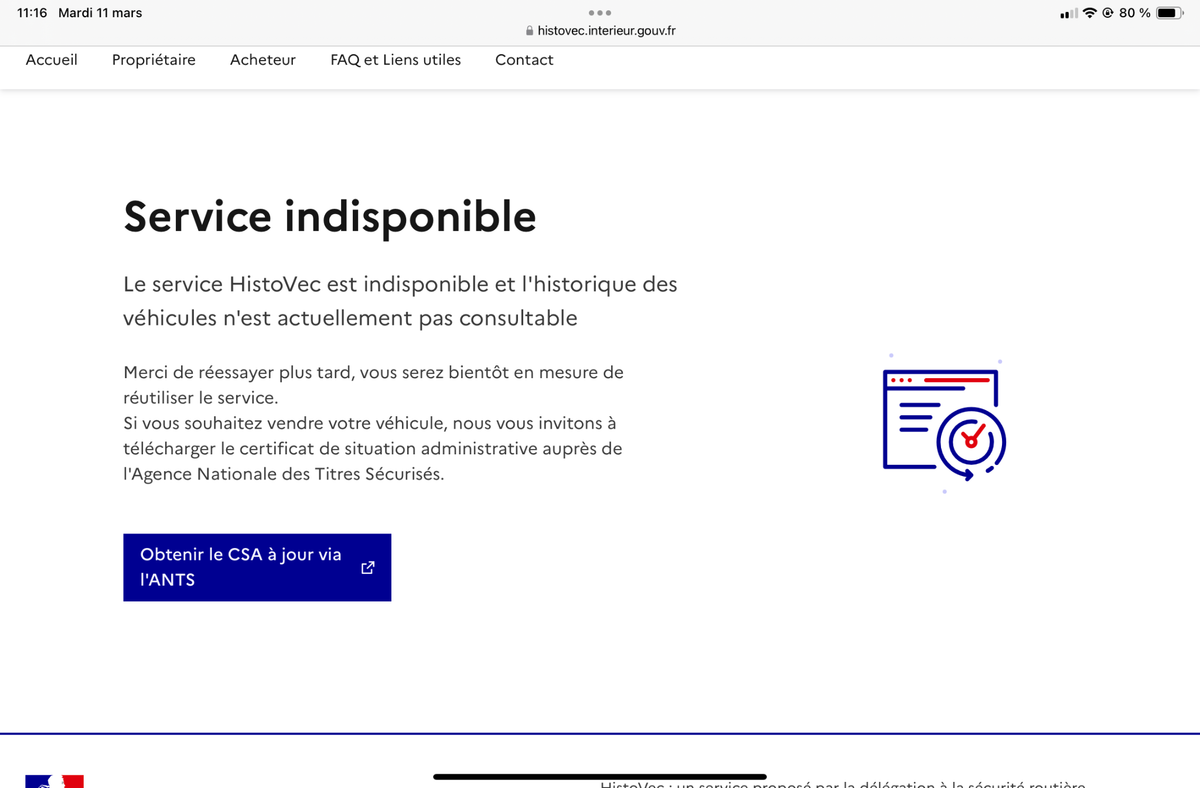Tap the orientation lock status icon
Image resolution: width=1200 pixels, height=788 pixels.
pyautogui.click(x=1108, y=13)
